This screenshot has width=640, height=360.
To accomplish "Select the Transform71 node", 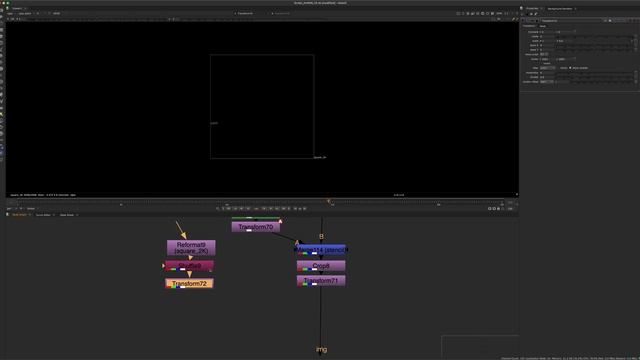I will point(321,281).
